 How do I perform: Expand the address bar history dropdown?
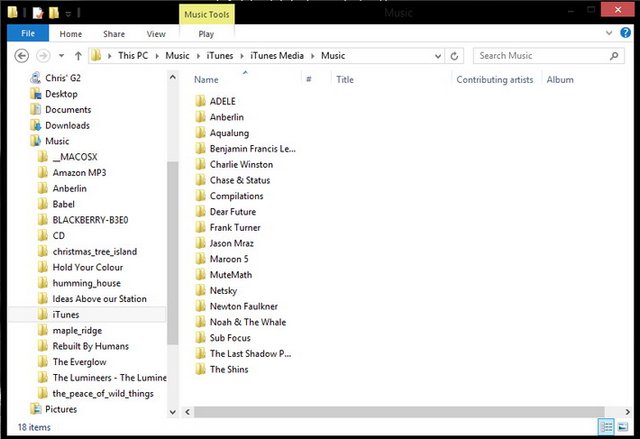[438, 56]
